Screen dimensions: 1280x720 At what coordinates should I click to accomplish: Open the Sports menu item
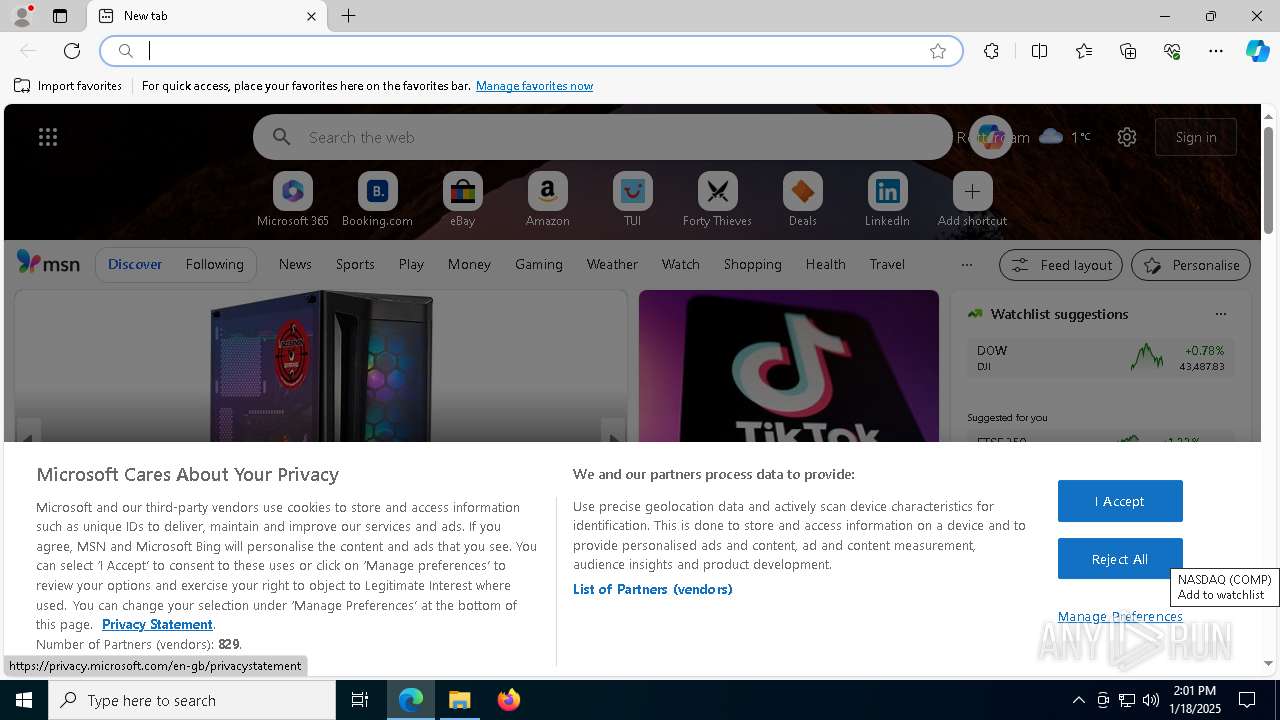[x=355, y=264]
